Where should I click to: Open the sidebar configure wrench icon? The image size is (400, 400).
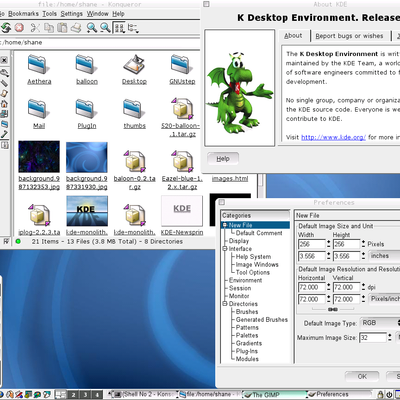[4, 73]
